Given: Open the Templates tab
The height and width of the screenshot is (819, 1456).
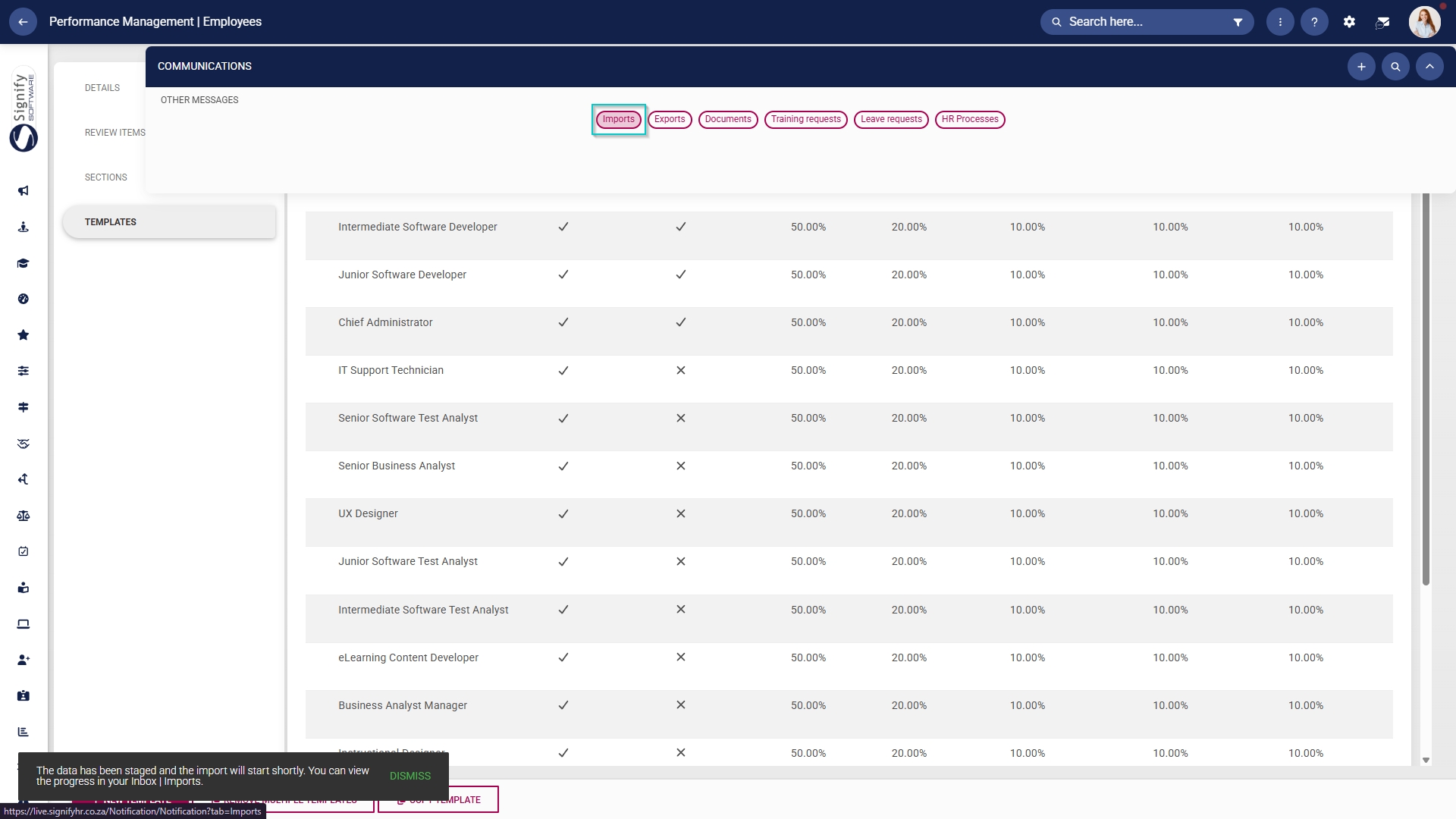Looking at the screenshot, I should [x=169, y=222].
